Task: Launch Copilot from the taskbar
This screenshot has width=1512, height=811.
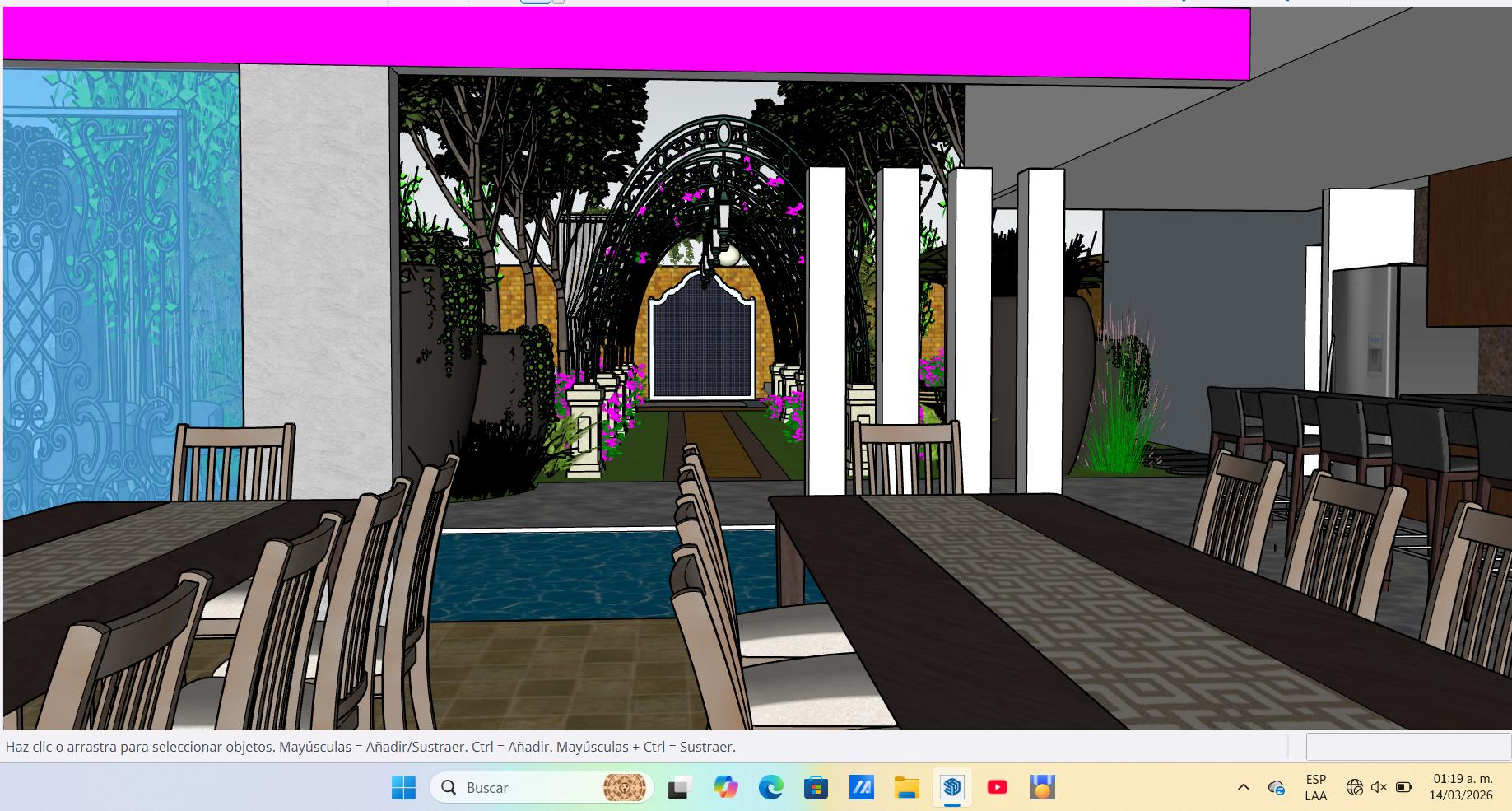Action: click(x=725, y=788)
